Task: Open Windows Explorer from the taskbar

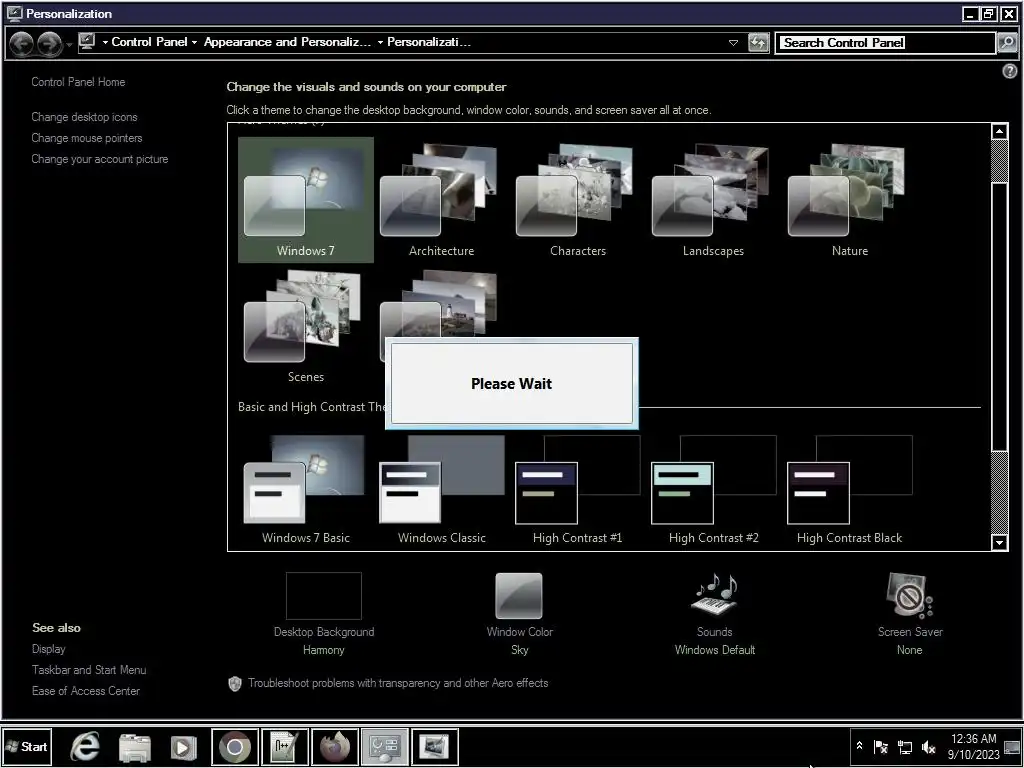Action: (135, 747)
